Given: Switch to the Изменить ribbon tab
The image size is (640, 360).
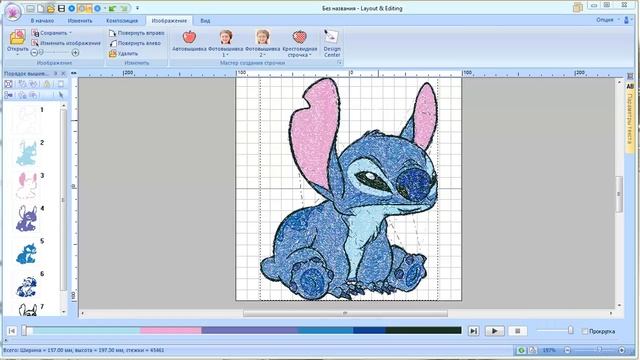Looking at the screenshot, I should click(80, 20).
